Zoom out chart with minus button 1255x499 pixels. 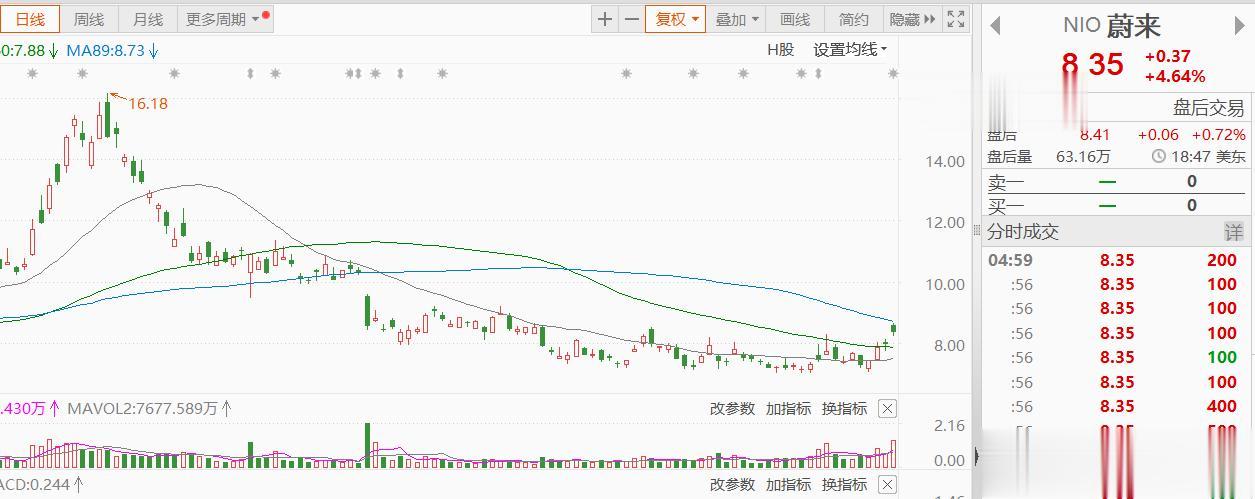pos(632,19)
